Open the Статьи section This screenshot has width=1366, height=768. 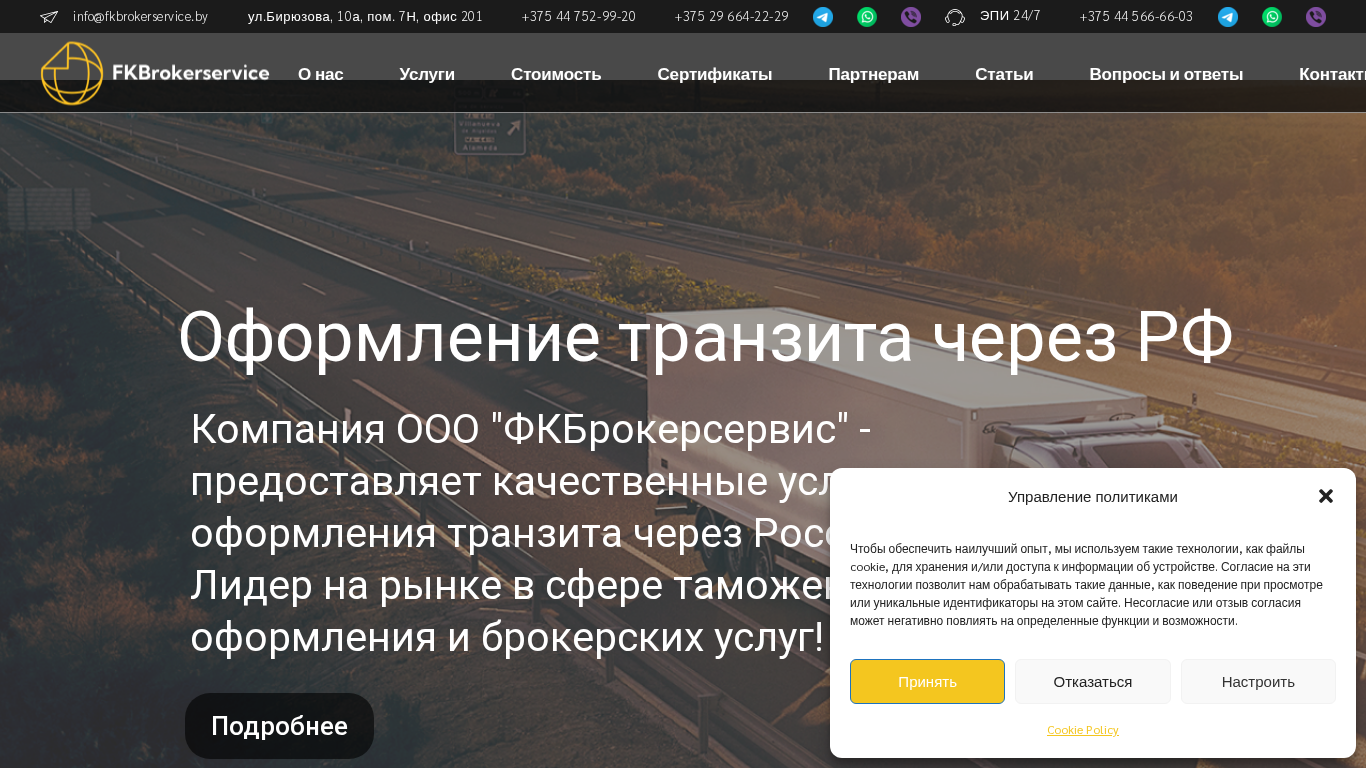click(1004, 74)
